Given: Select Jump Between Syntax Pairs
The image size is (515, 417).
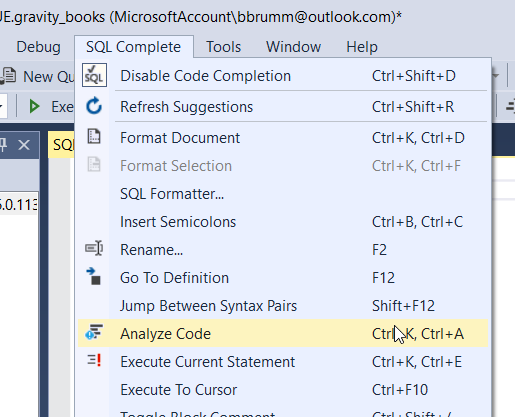Looking at the screenshot, I should (283, 306).
